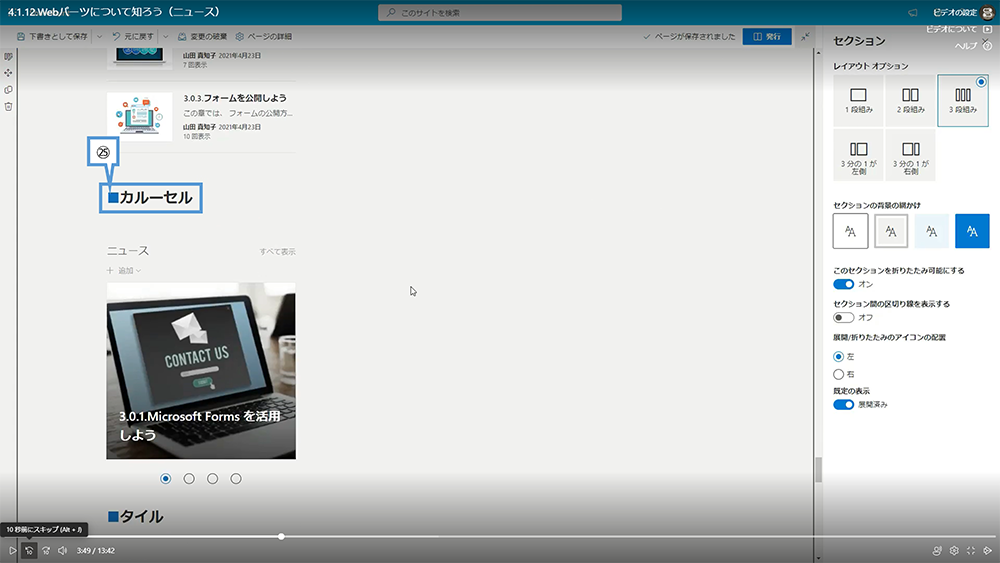
Task: Expand the undo dropdown arrow
Action: coord(165,36)
